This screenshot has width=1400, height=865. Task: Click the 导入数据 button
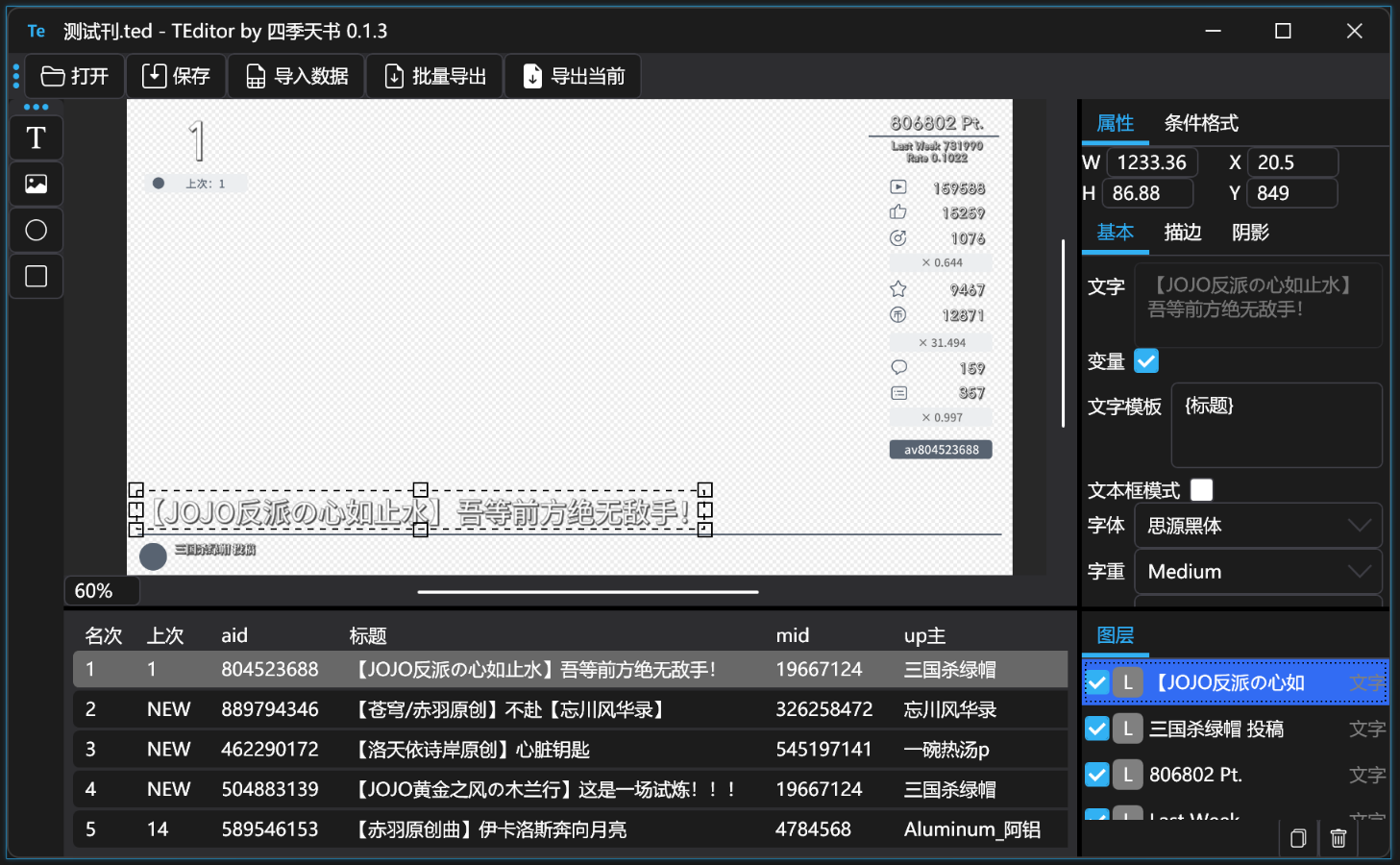[297, 76]
